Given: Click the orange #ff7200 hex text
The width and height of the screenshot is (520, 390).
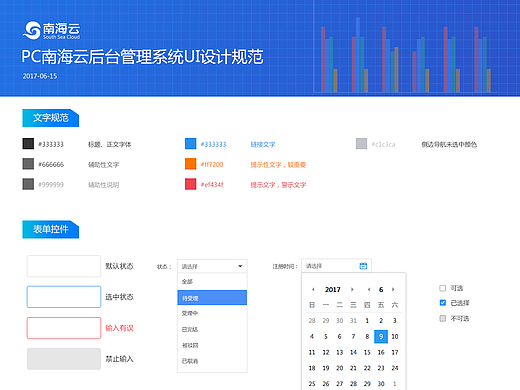Looking at the screenshot, I should pos(212,164).
